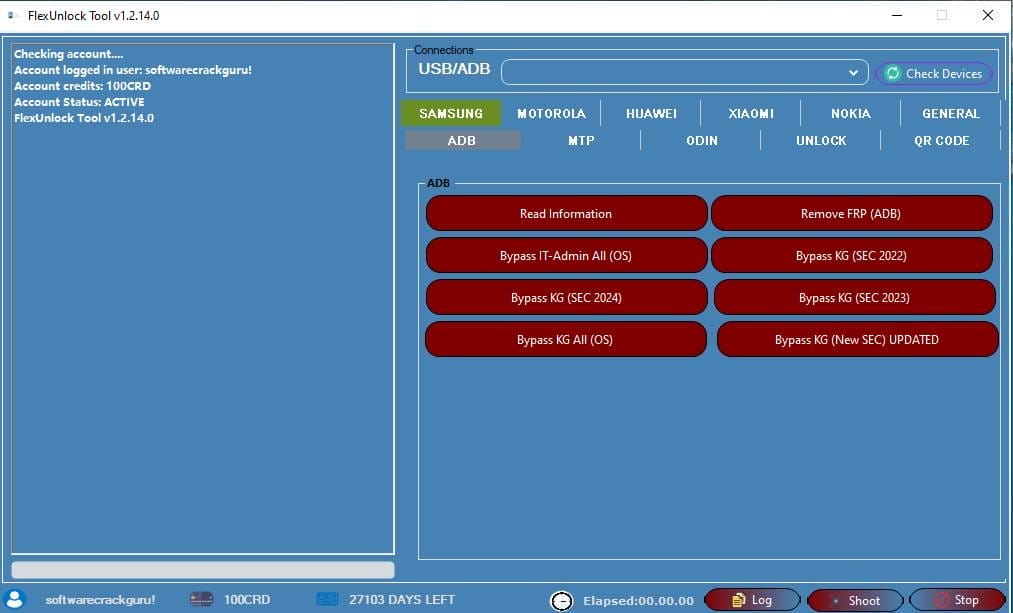Click the Read Information button
Screen dimensions: 1013x613
pos(566,213)
